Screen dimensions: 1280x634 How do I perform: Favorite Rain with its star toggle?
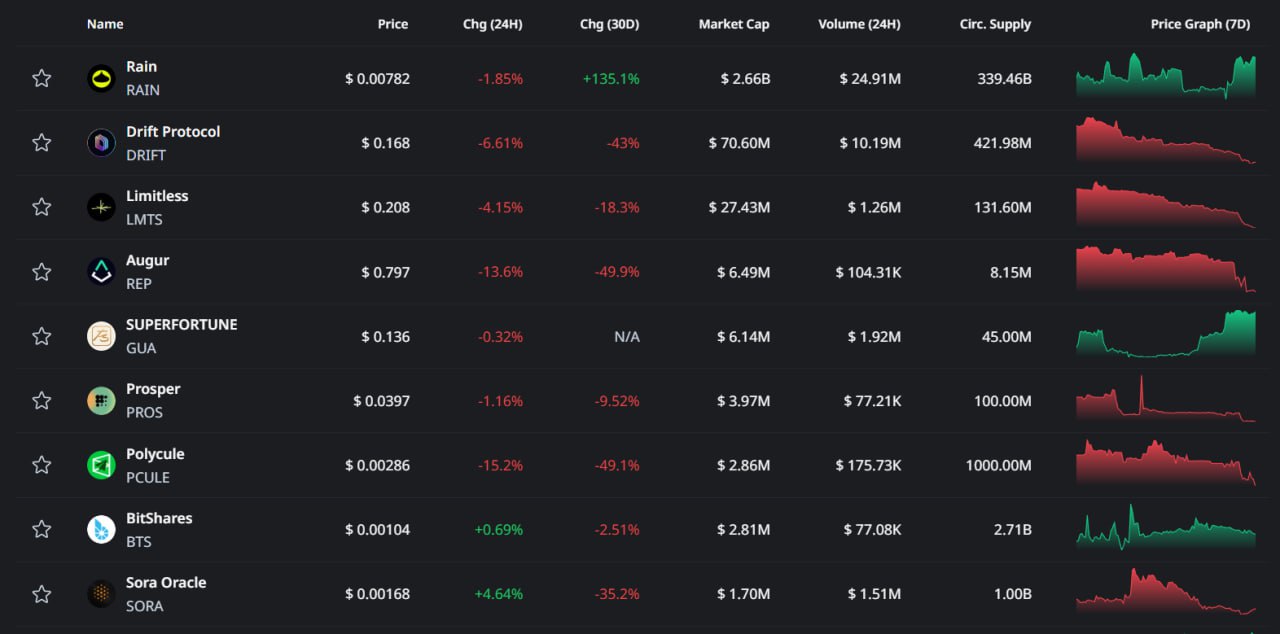click(41, 78)
